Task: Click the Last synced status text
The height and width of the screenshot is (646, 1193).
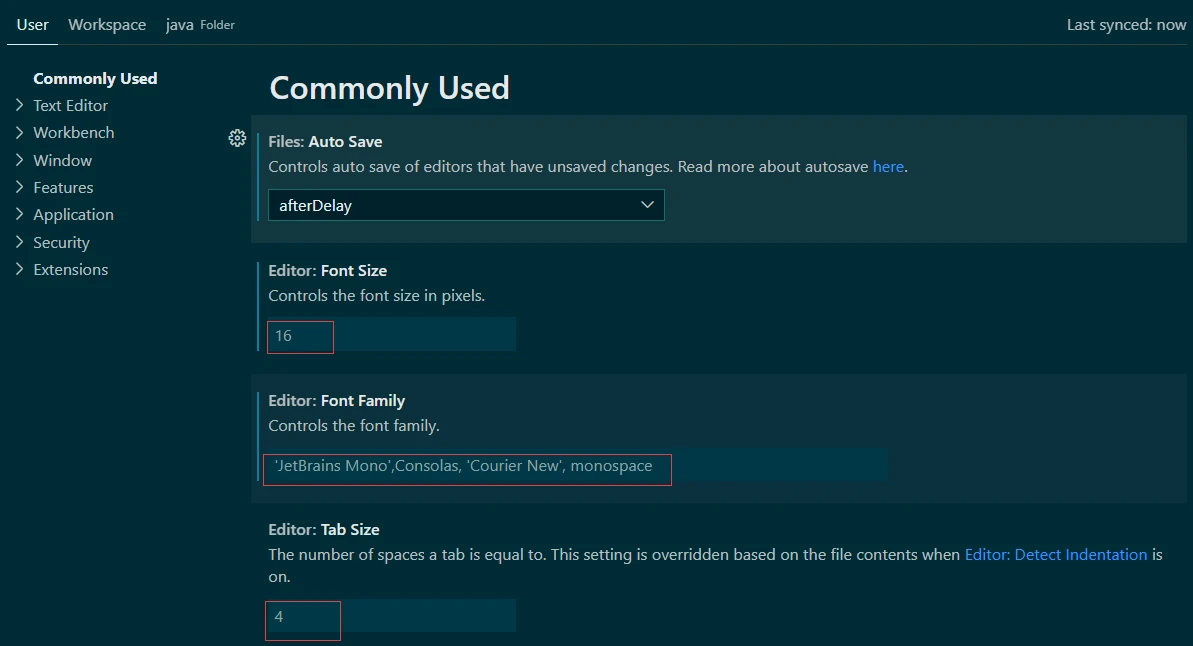Action: click(1126, 24)
